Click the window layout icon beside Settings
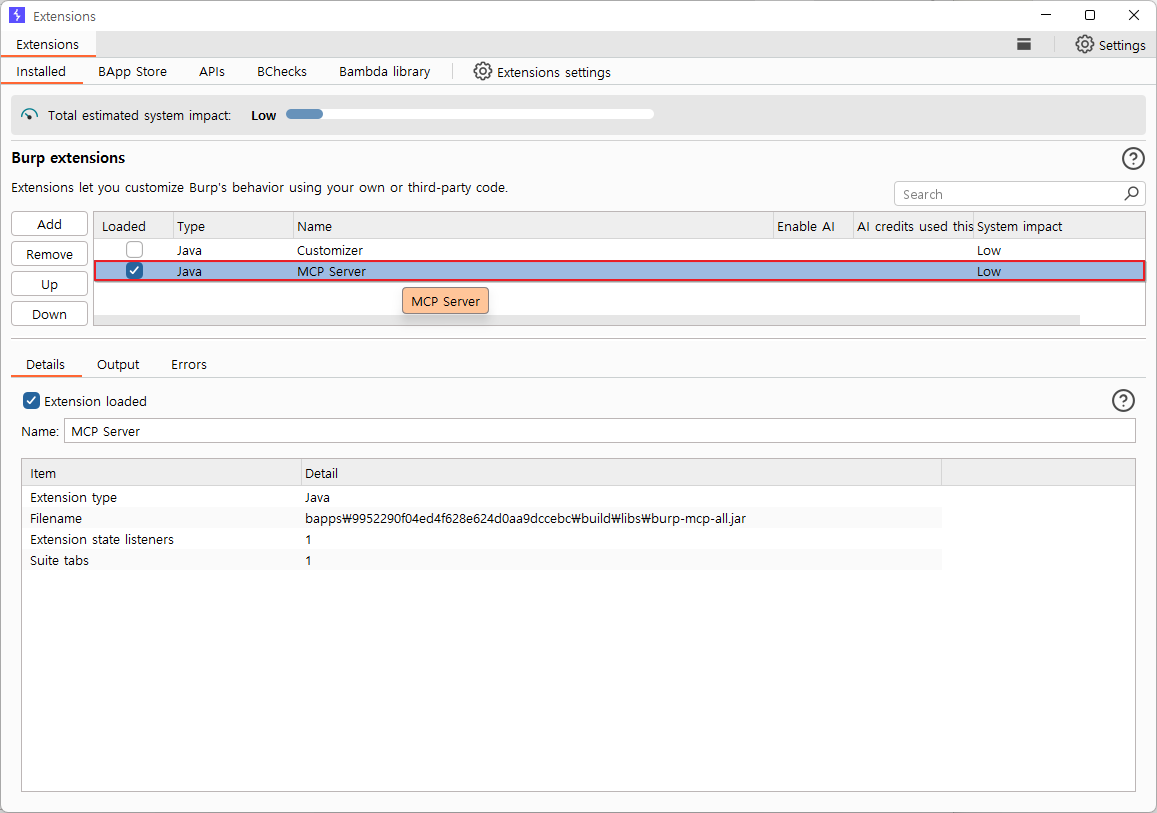 point(1023,44)
